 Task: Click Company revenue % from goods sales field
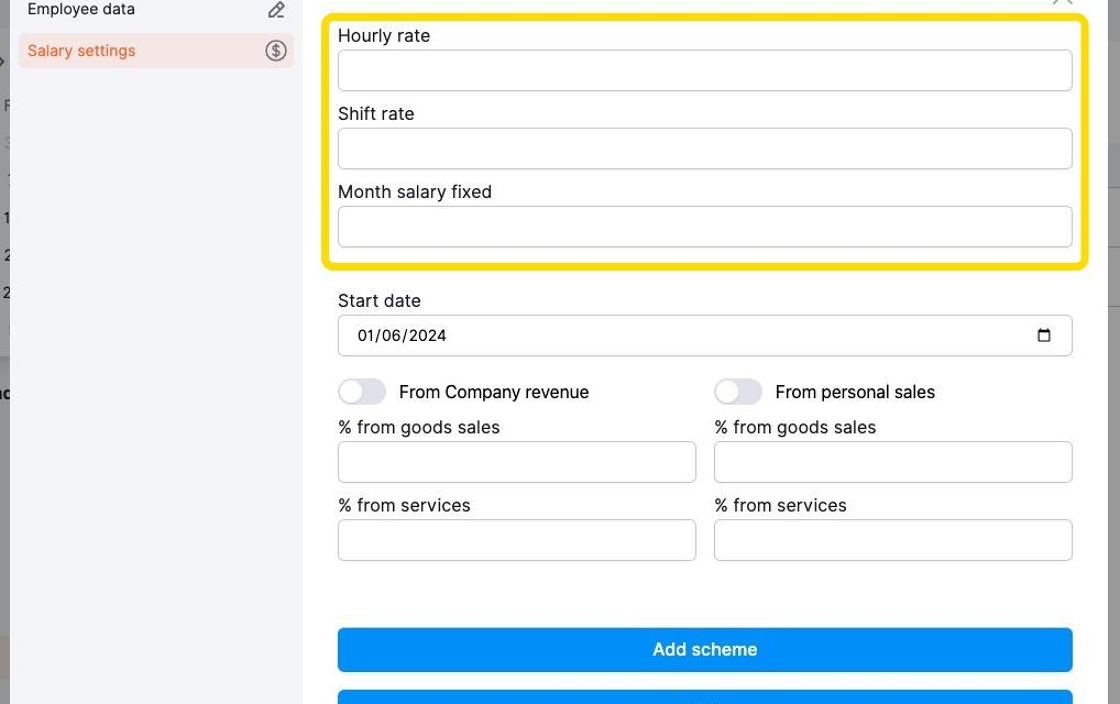click(x=516, y=462)
